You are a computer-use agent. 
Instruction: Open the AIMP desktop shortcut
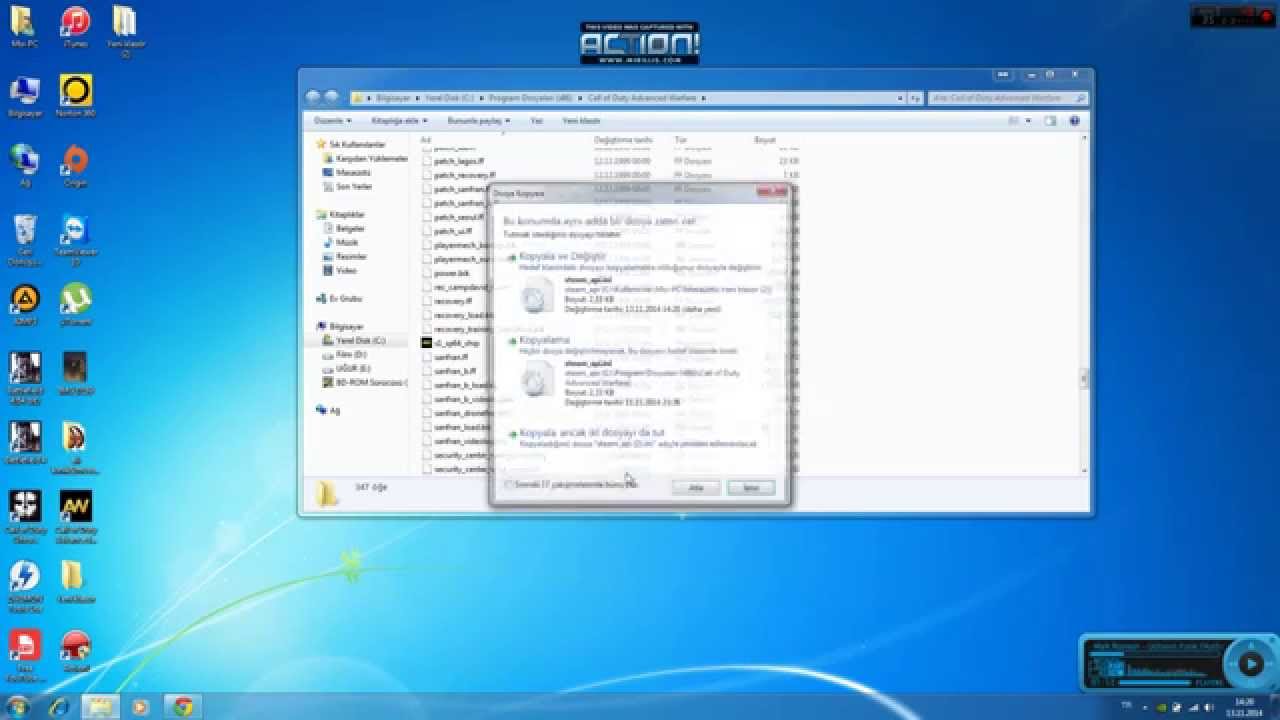24,305
